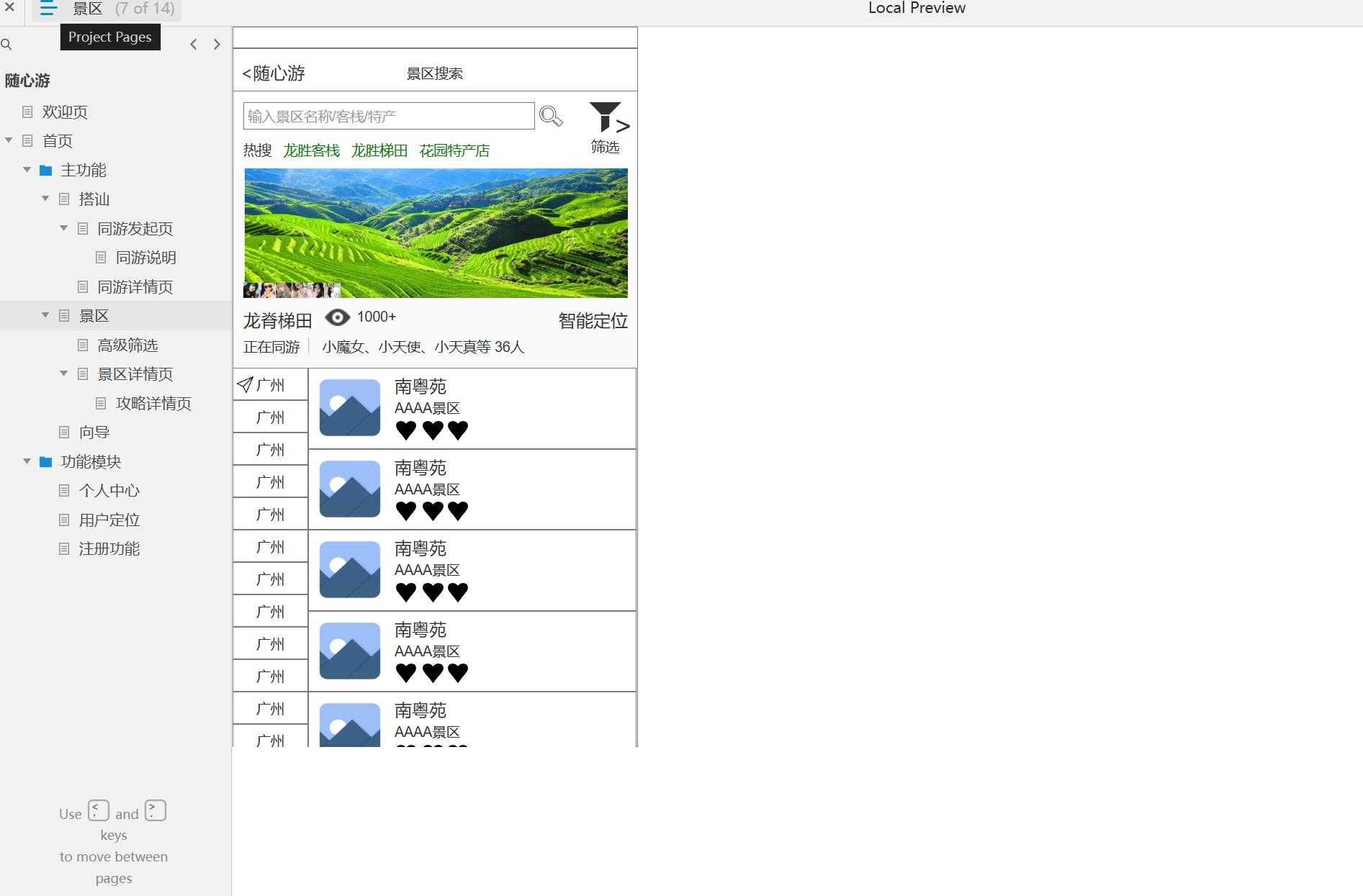
Task: Go to the next page arrow
Action: tap(217, 45)
